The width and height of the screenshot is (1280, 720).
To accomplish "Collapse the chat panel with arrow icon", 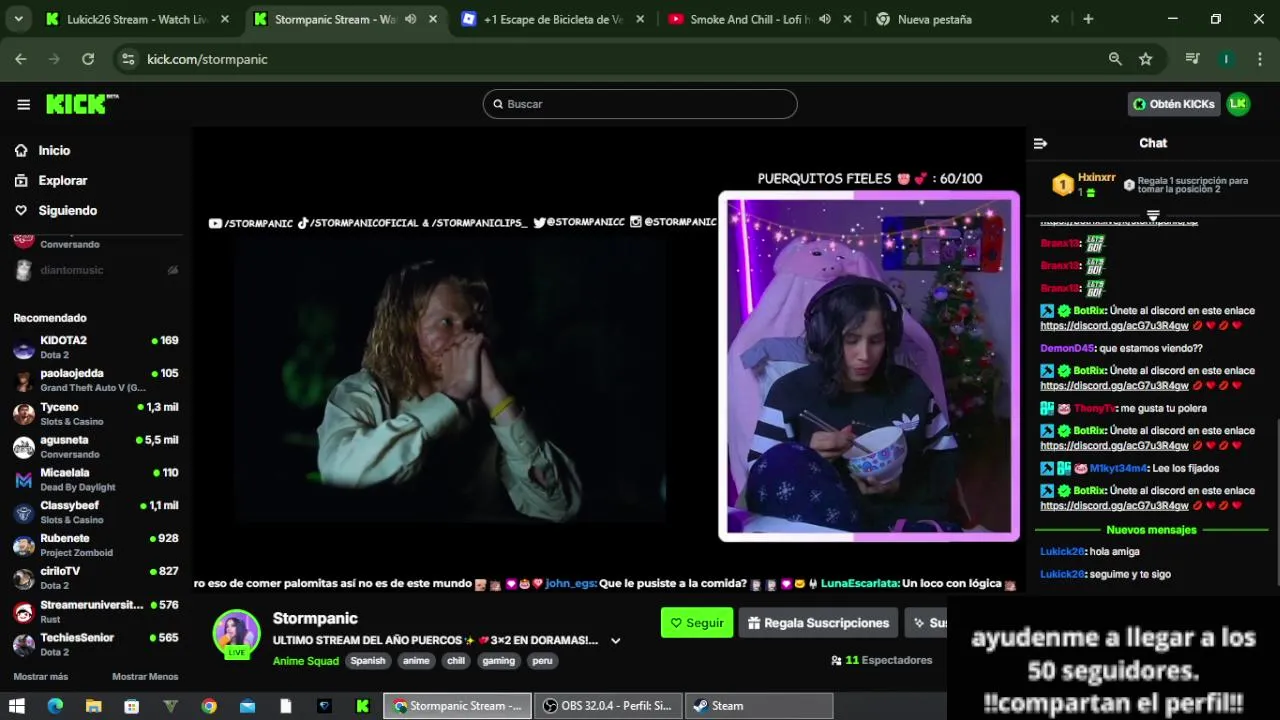I will 1040,143.
